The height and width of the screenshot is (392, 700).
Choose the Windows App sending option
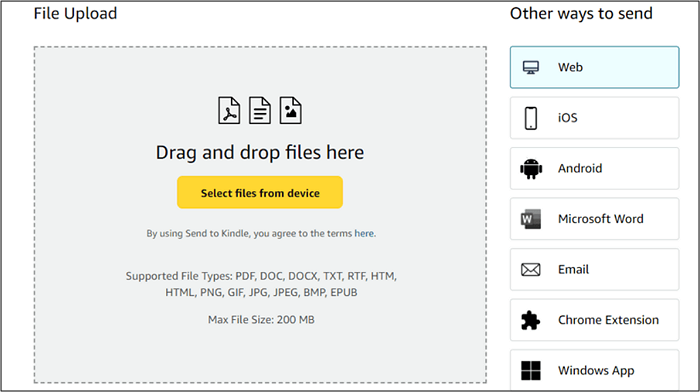595,370
